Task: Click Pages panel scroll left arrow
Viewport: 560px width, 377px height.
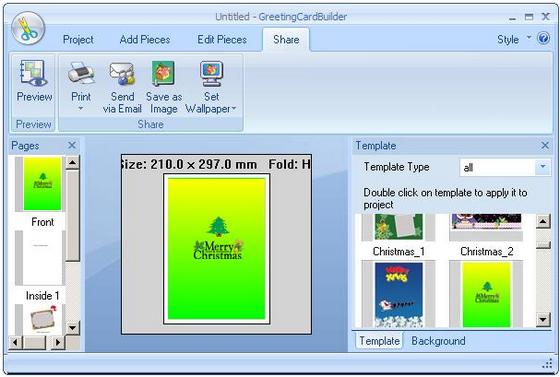Action: [x=15, y=342]
